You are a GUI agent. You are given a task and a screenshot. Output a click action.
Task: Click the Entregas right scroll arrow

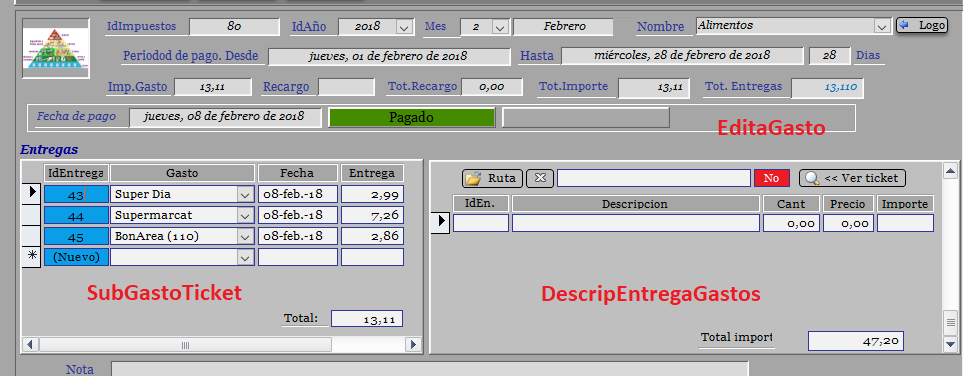pos(414,344)
